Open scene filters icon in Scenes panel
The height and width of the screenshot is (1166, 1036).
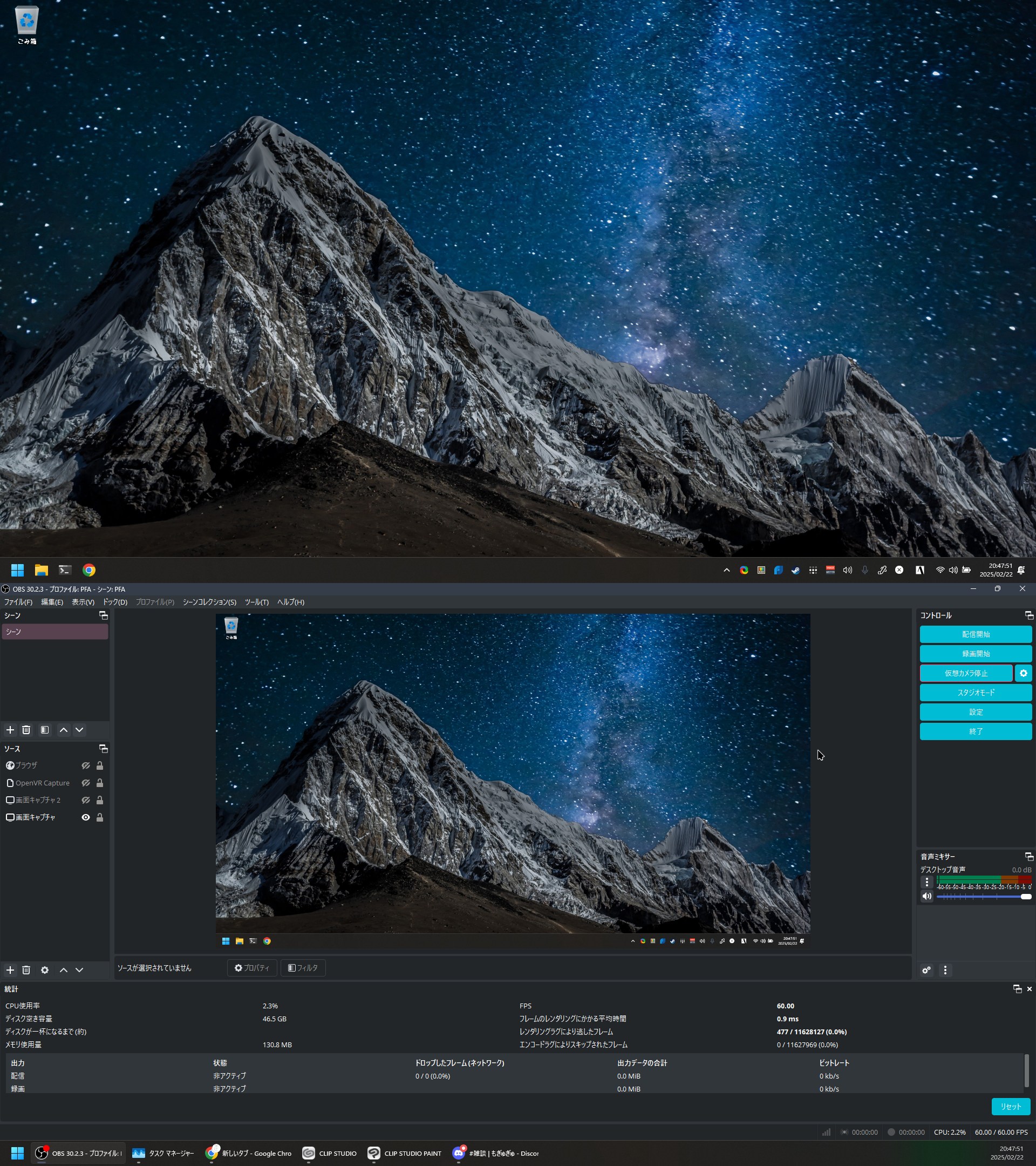click(x=44, y=730)
